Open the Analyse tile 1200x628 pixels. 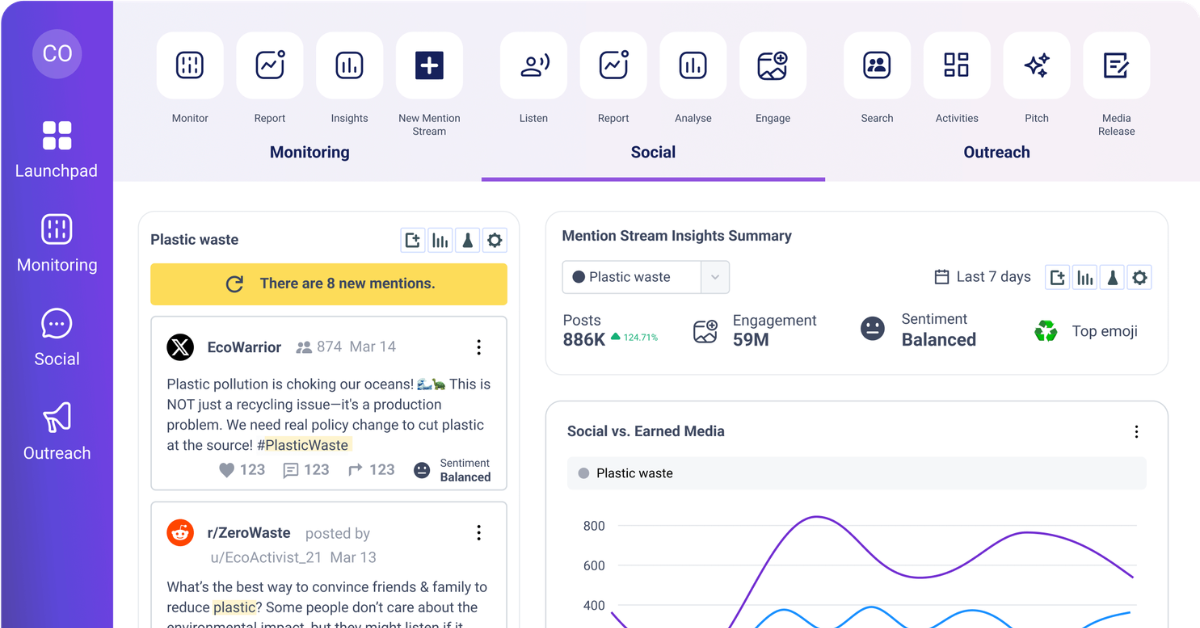point(693,66)
